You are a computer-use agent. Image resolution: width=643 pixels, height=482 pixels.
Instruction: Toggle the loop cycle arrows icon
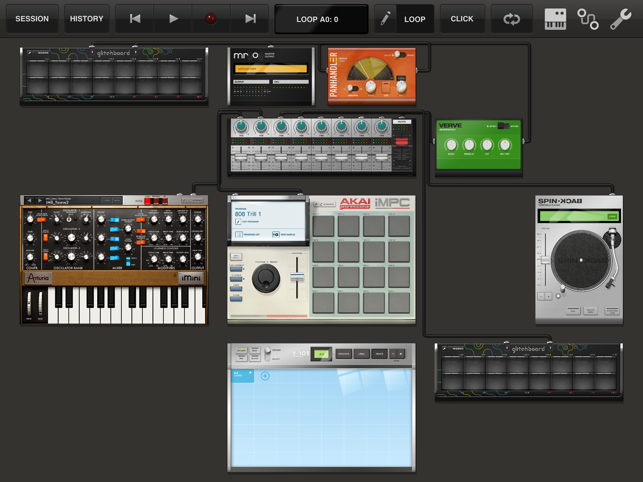point(511,19)
